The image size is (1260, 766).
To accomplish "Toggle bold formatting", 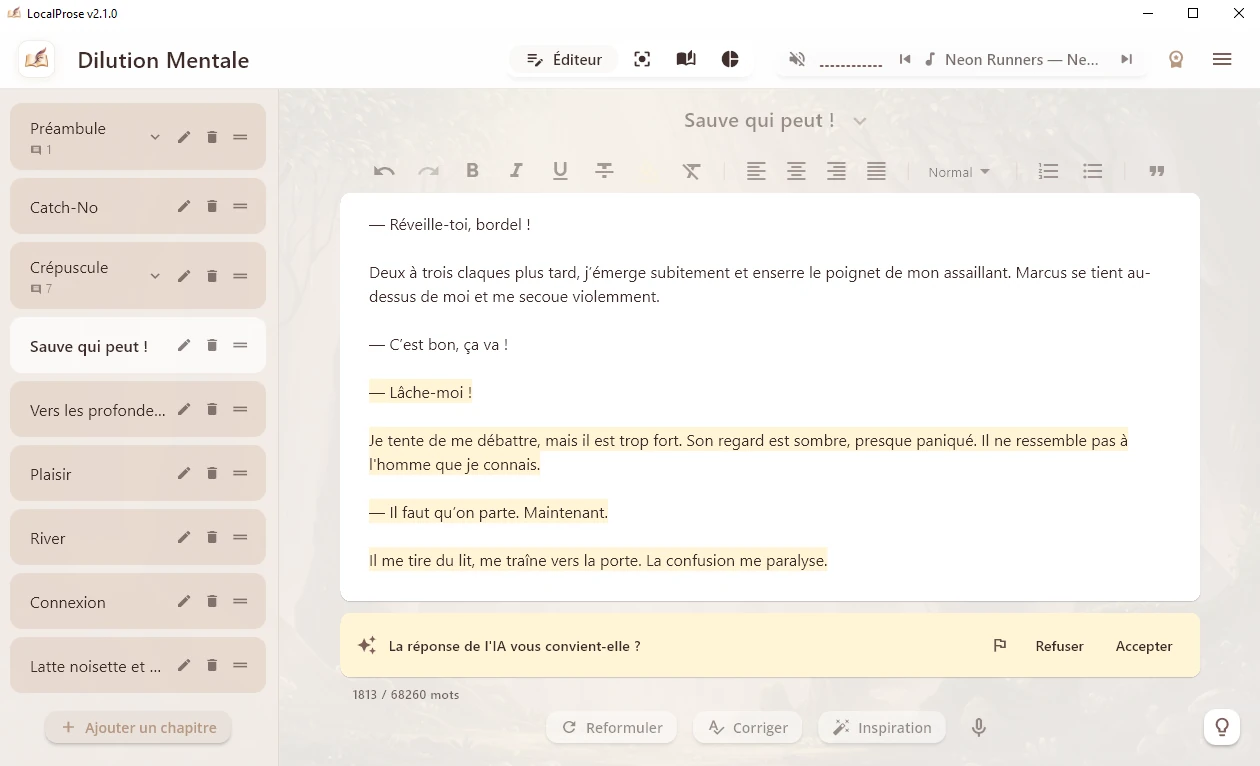I will click(x=472, y=172).
